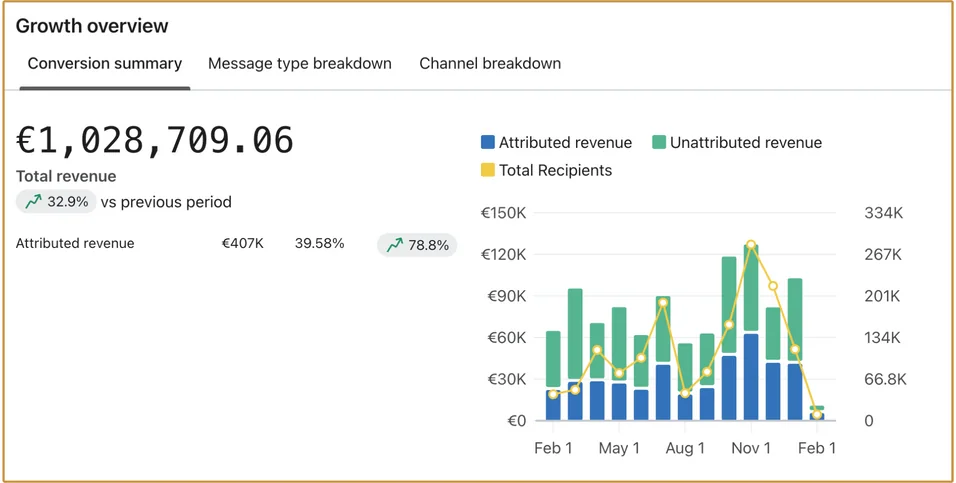956x483 pixels.
Task: Click the 39.58% value
Action: coord(319,243)
